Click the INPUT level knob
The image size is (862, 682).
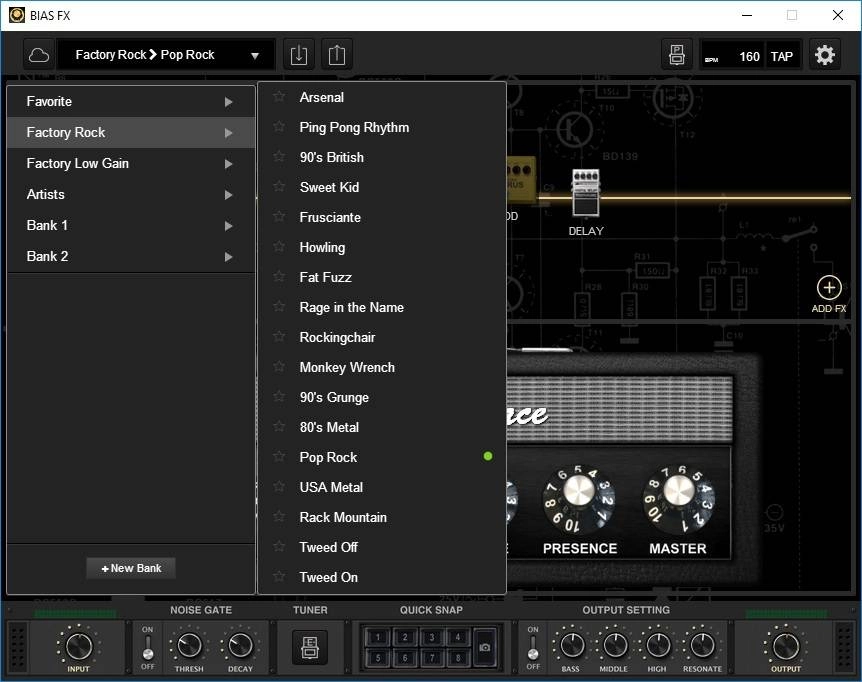click(x=79, y=645)
